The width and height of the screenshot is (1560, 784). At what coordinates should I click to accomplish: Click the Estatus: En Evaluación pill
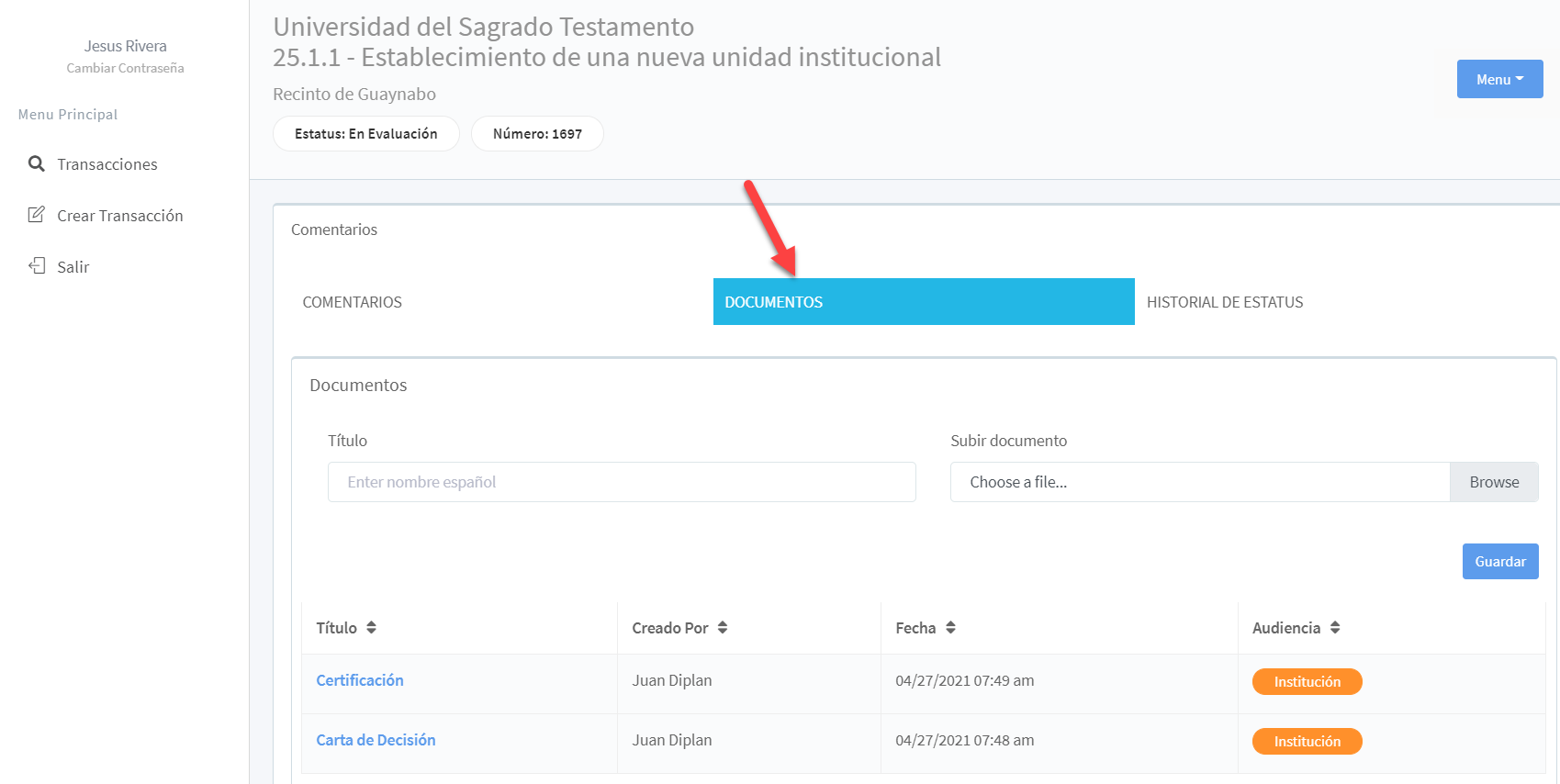(366, 134)
